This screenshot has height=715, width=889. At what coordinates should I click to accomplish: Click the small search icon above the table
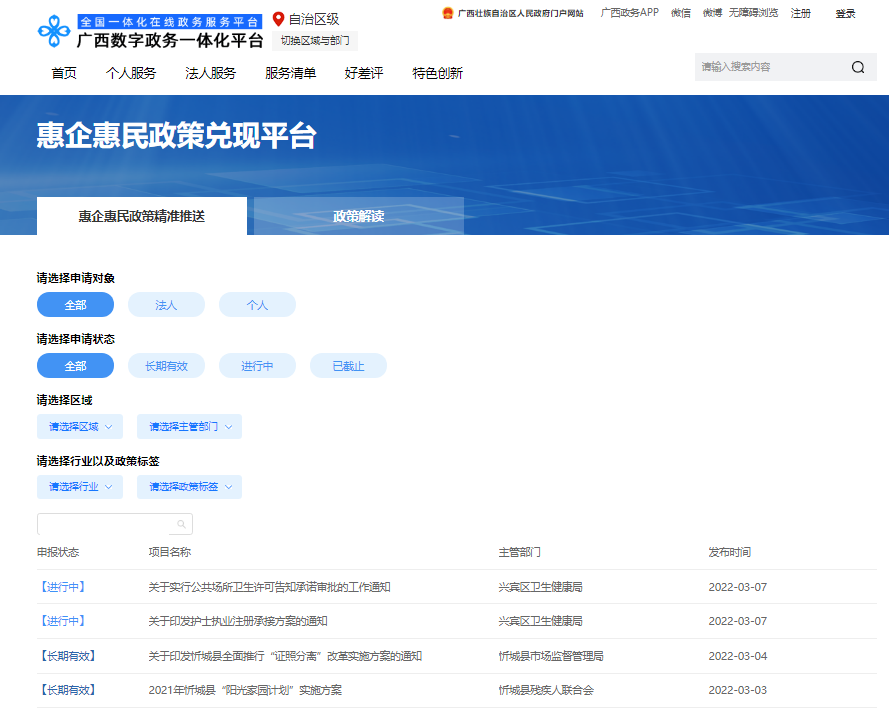click(181, 524)
